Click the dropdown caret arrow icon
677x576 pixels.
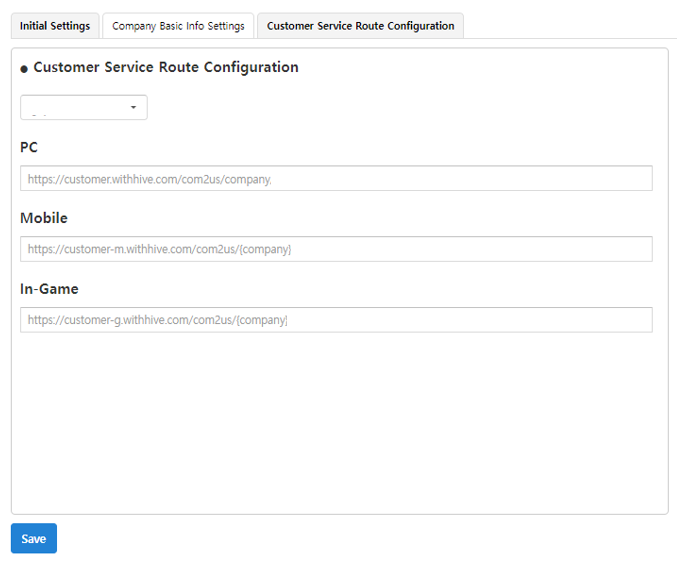(x=133, y=108)
